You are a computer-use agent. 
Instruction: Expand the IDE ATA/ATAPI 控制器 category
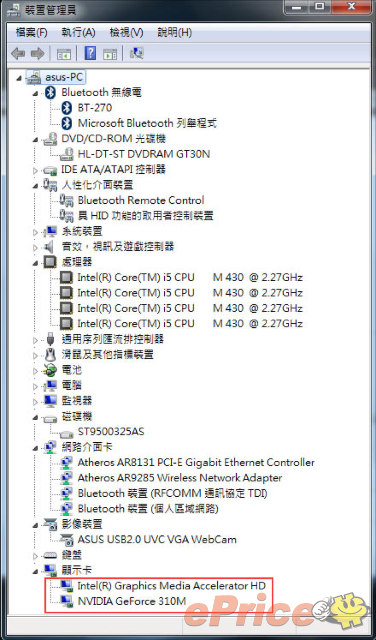(36, 170)
